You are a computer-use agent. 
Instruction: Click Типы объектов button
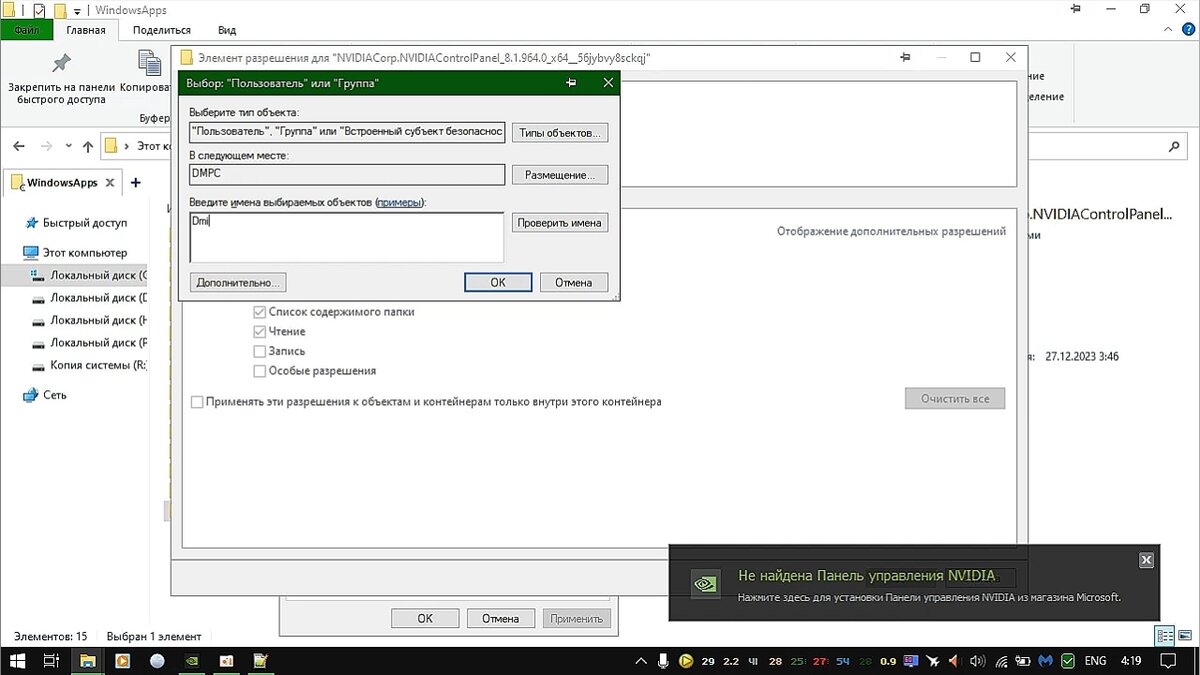[560, 133]
